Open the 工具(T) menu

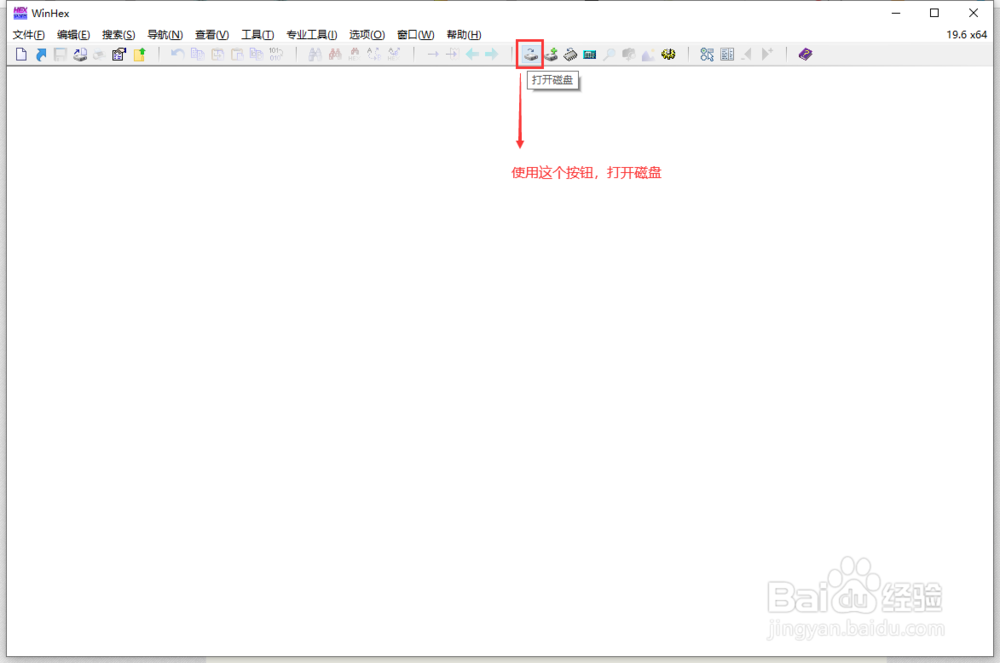pyautogui.click(x=258, y=35)
